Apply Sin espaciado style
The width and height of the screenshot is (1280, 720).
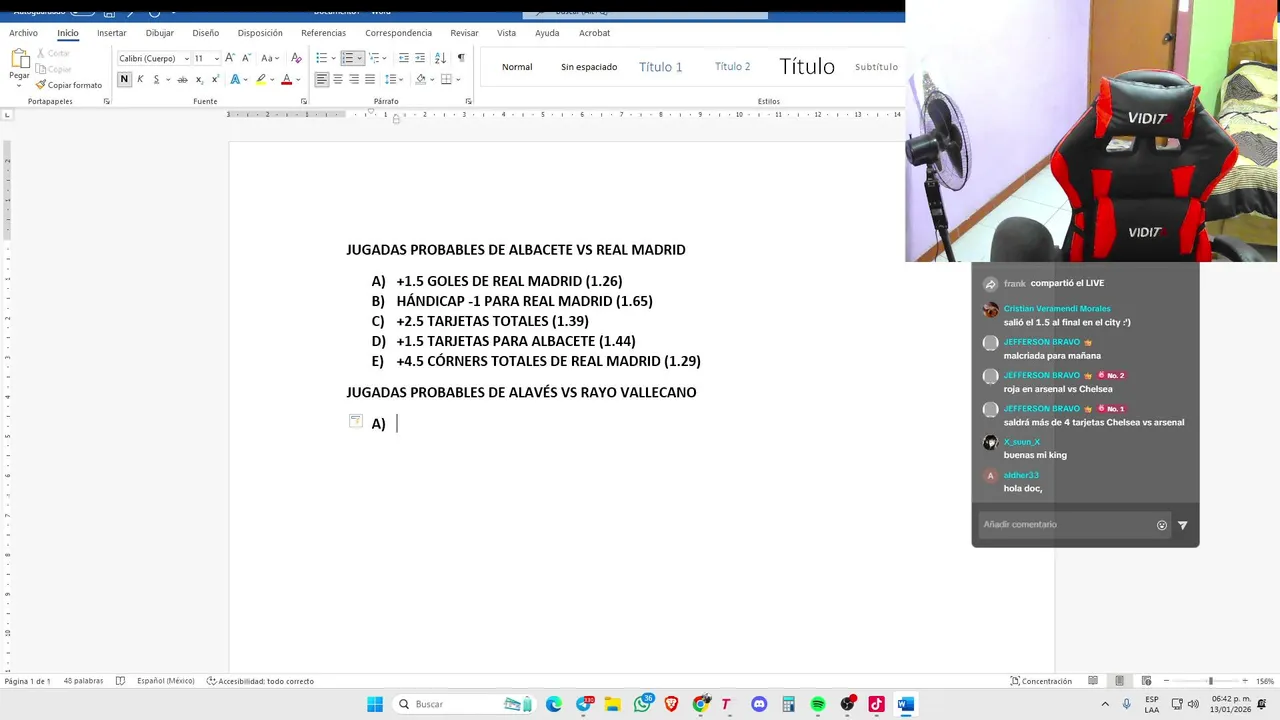[x=589, y=67]
